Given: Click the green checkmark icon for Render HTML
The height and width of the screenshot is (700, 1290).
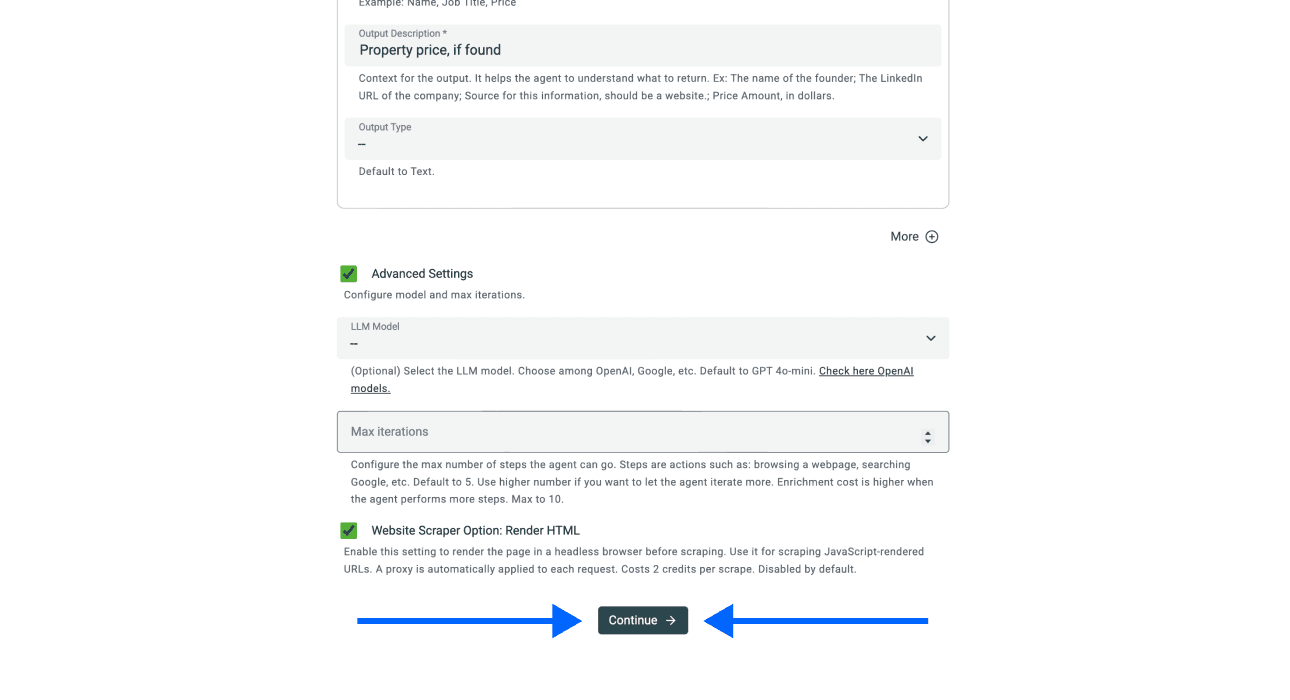Looking at the screenshot, I should coord(348,530).
